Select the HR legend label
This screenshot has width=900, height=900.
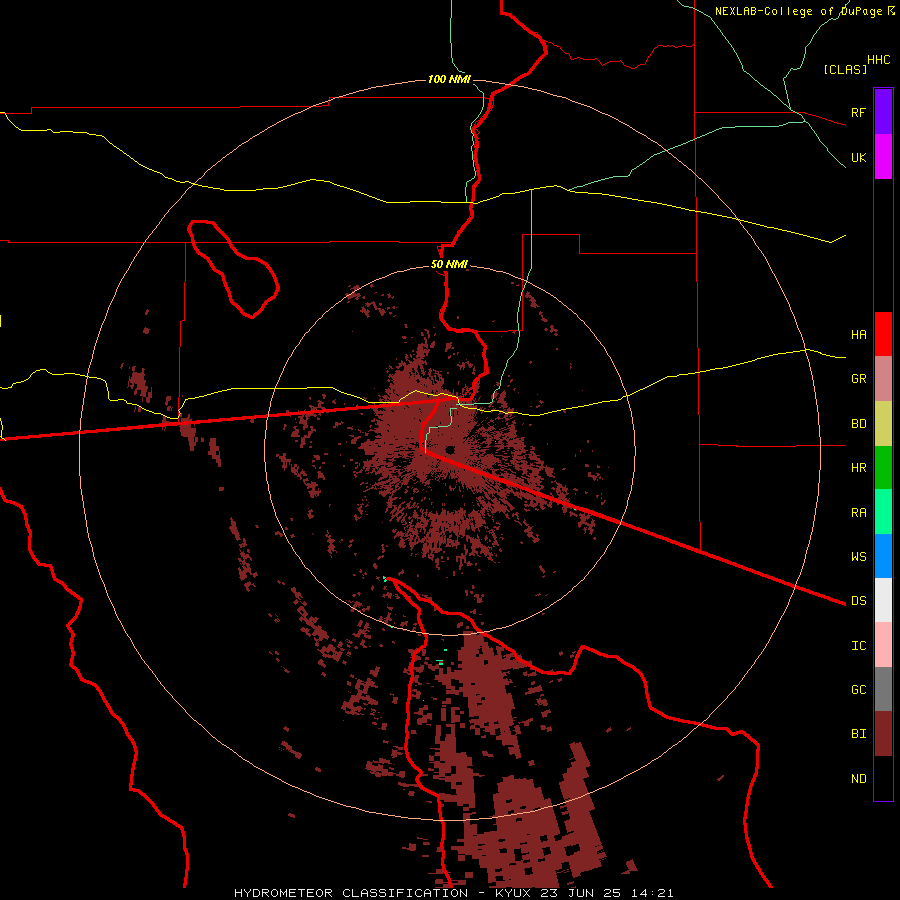tap(858, 468)
